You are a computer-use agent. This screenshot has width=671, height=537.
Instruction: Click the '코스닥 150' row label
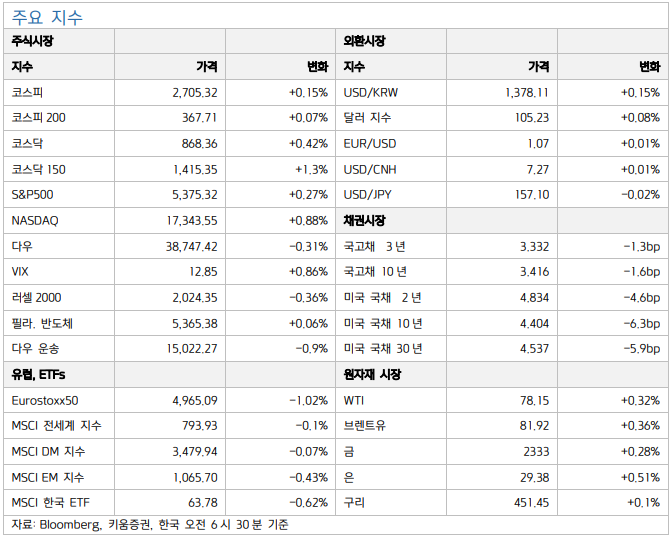click(39, 169)
